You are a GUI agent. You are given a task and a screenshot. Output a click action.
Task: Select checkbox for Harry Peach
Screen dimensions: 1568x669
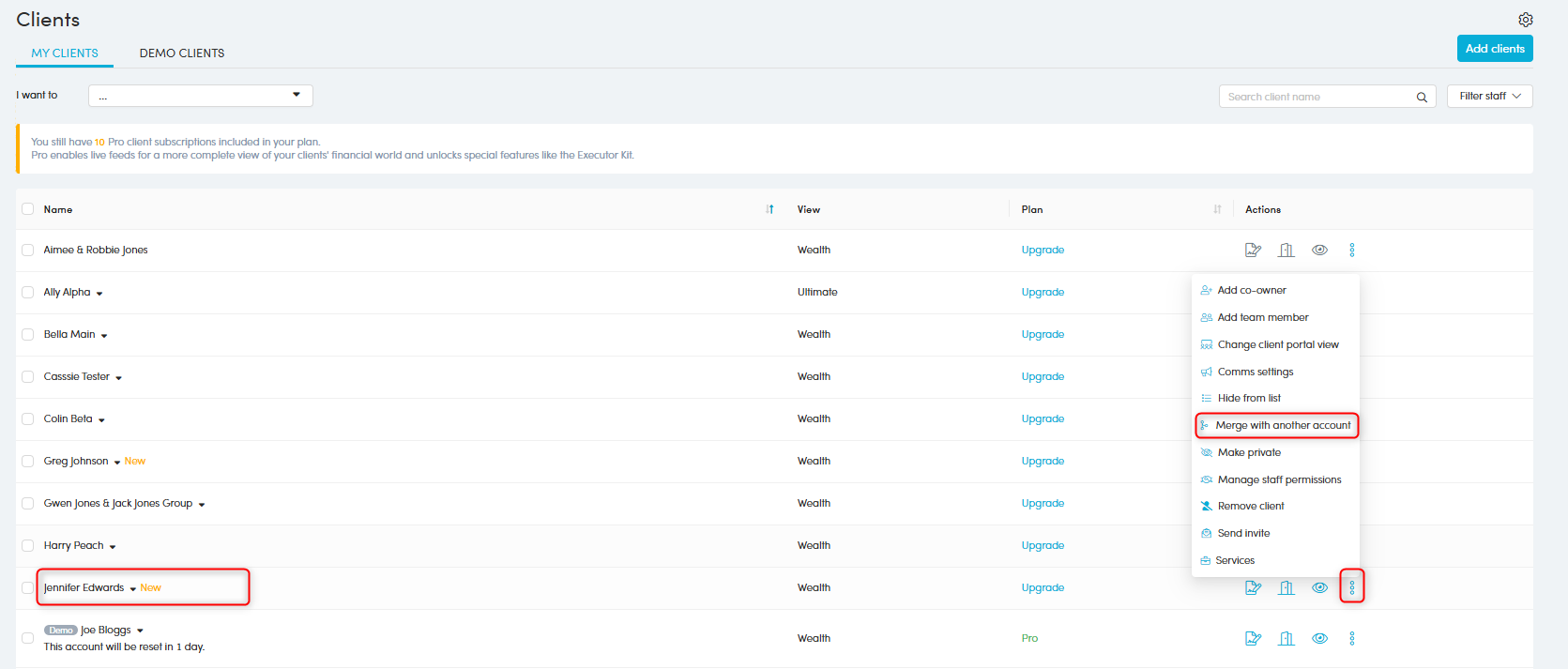28,546
